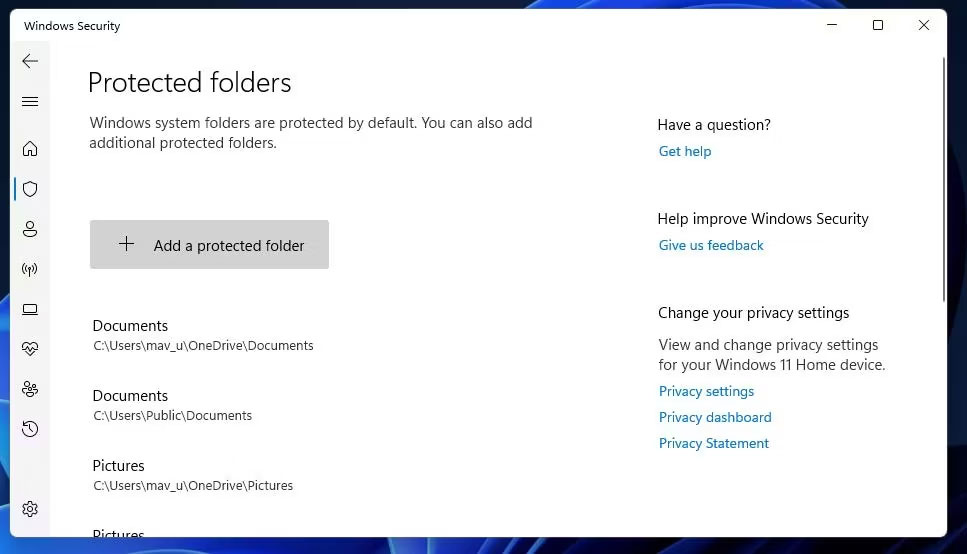Open Privacy dashboard link

[x=715, y=417]
